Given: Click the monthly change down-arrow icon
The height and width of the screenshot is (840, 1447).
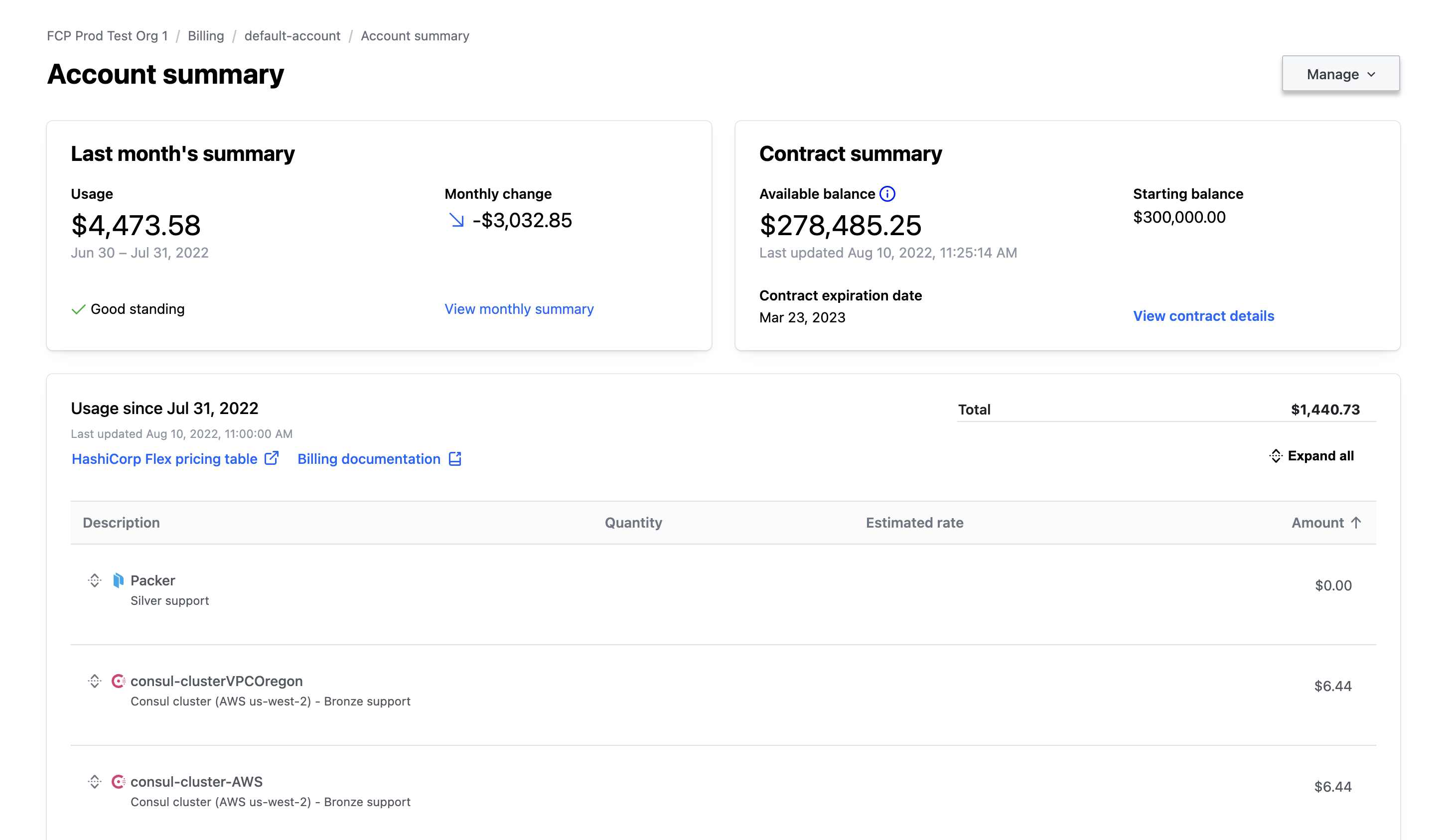Looking at the screenshot, I should [x=456, y=220].
